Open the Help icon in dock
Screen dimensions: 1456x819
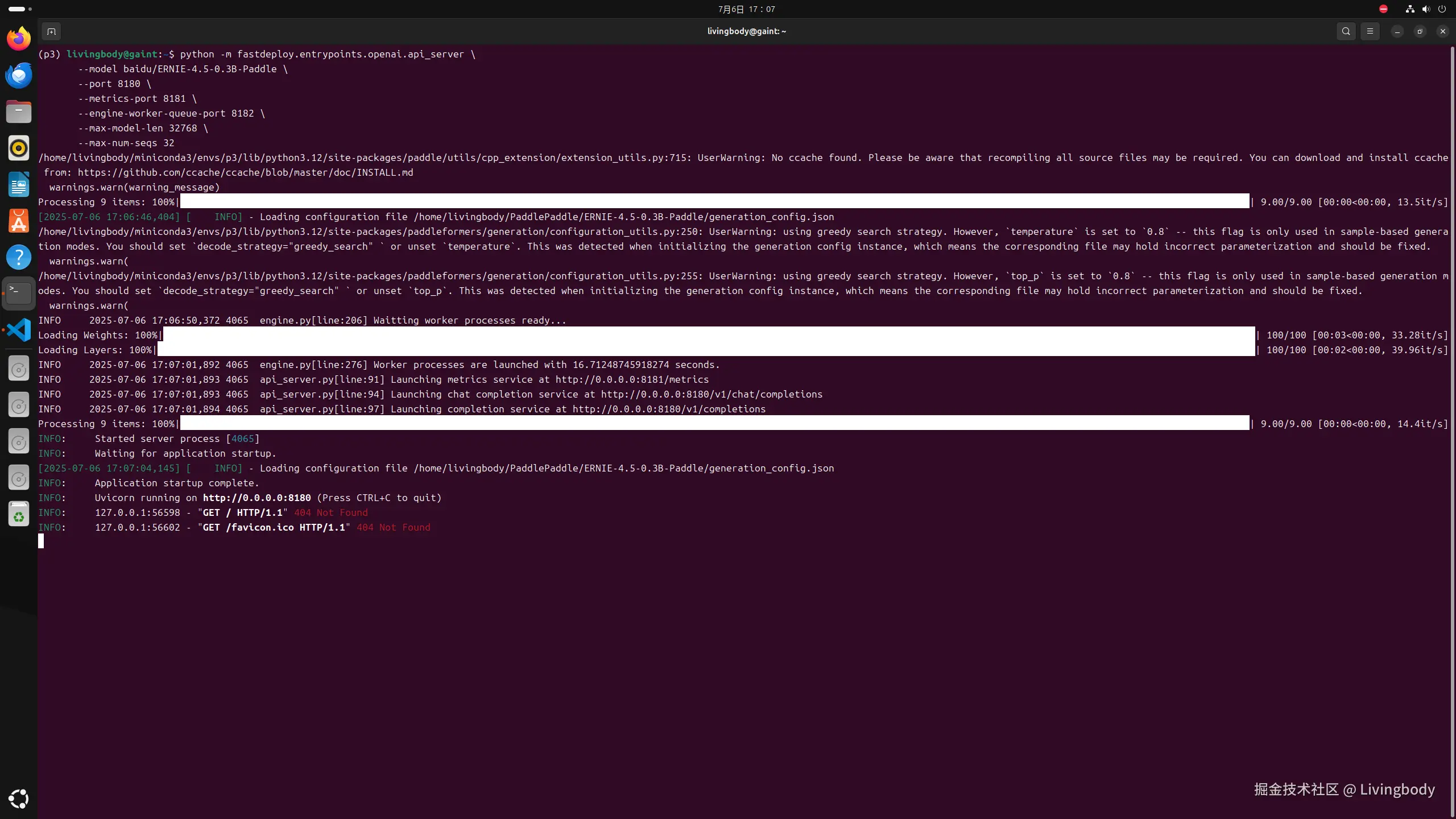19,257
